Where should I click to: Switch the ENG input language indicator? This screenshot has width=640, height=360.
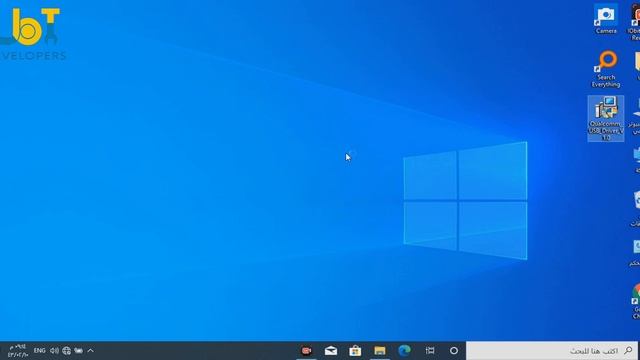[40, 351]
